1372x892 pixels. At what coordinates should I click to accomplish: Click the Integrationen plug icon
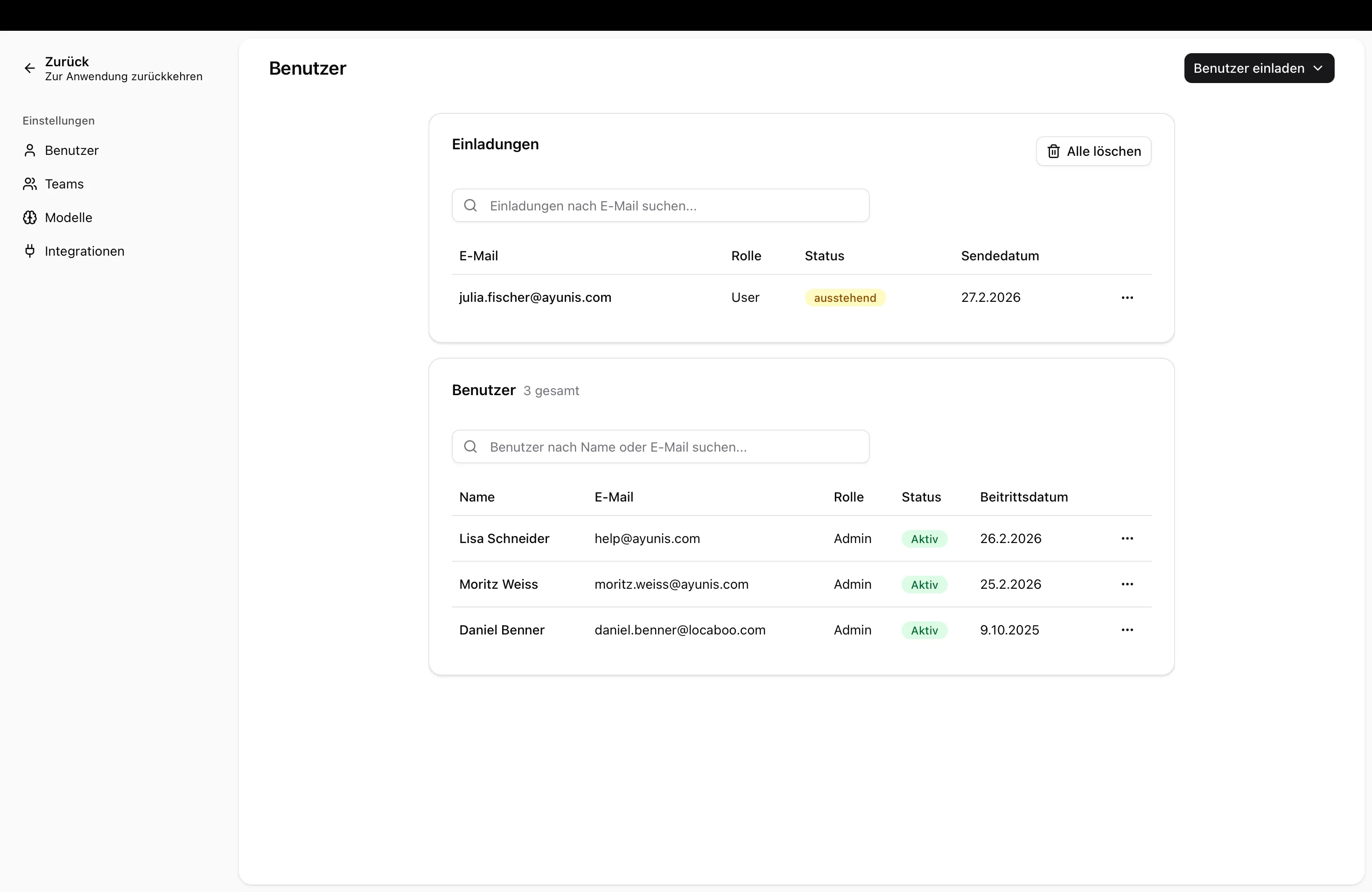coord(29,251)
